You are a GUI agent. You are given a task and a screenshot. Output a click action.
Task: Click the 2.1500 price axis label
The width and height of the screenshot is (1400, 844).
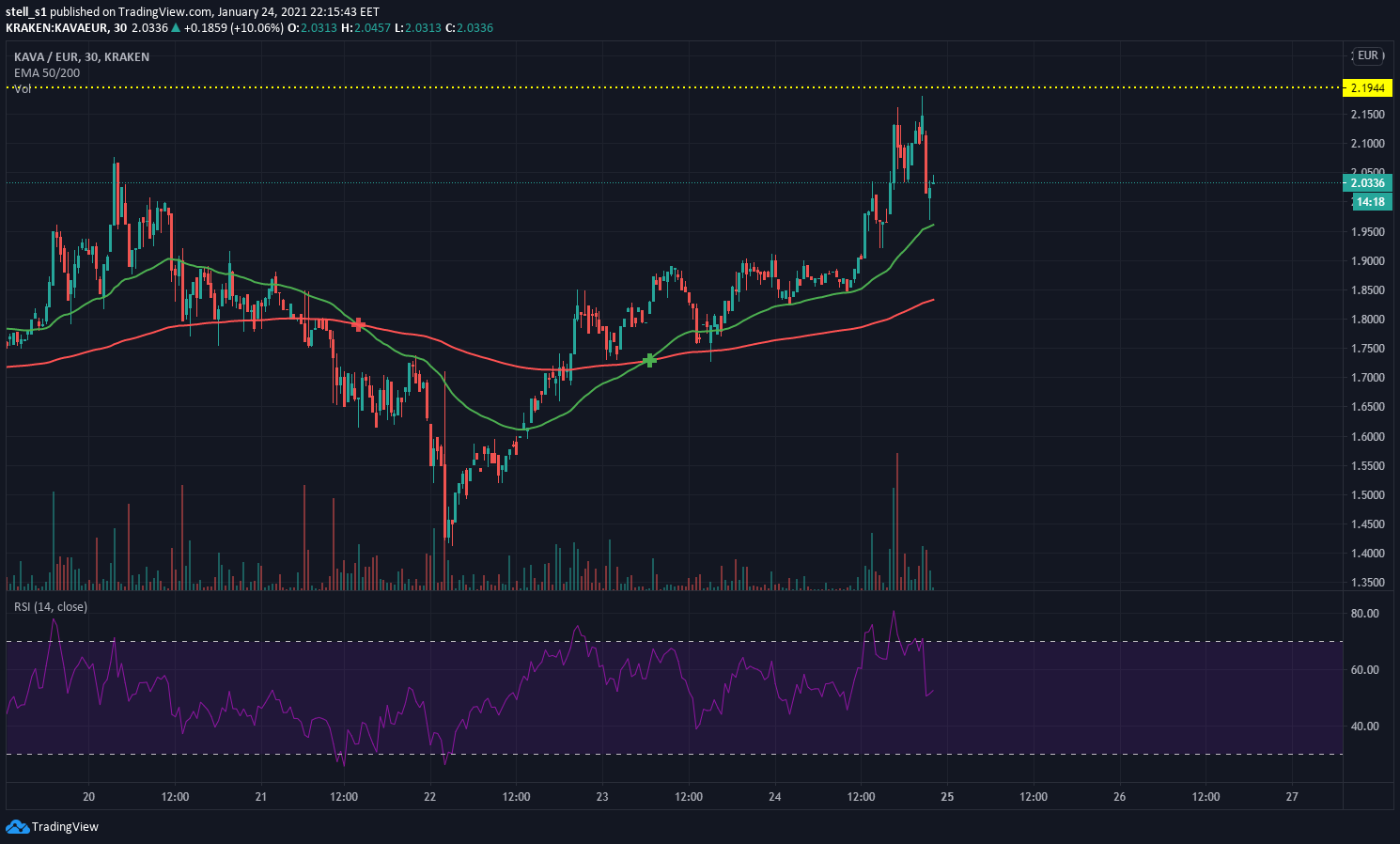pos(1367,115)
